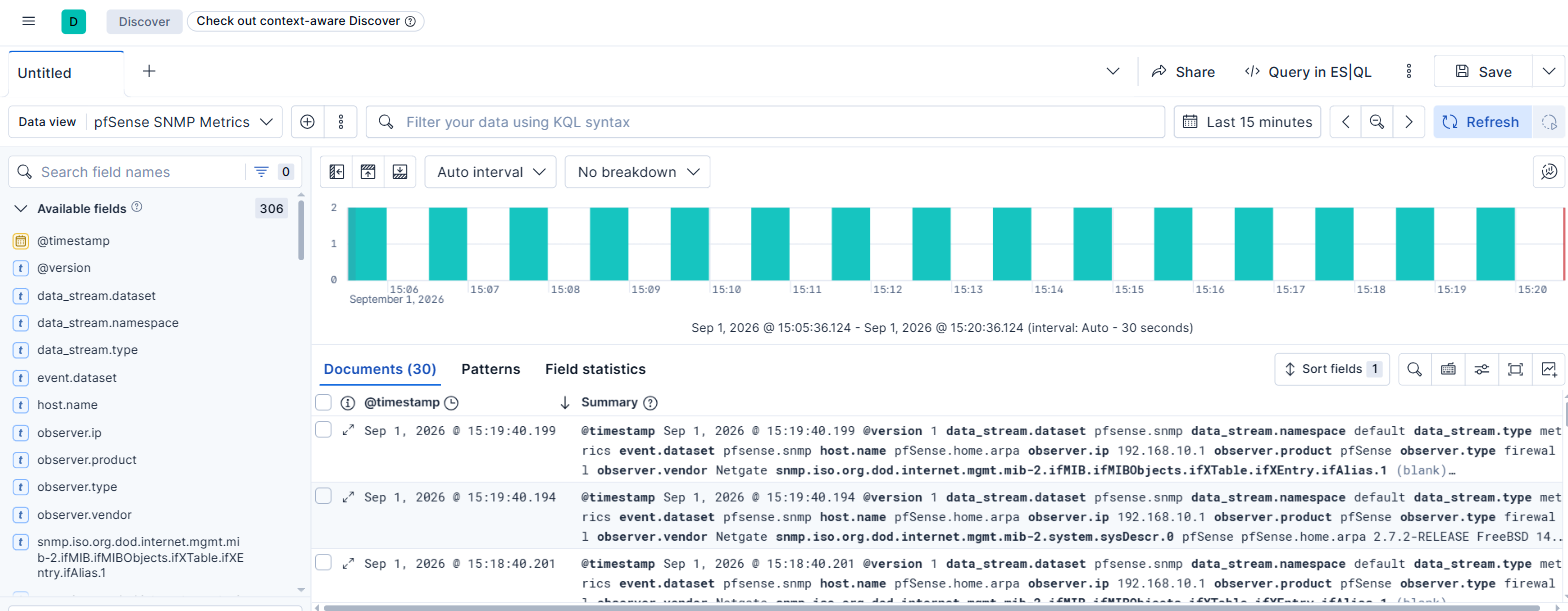The height and width of the screenshot is (611, 1568).
Task: Step time range forward
Action: click(1409, 122)
